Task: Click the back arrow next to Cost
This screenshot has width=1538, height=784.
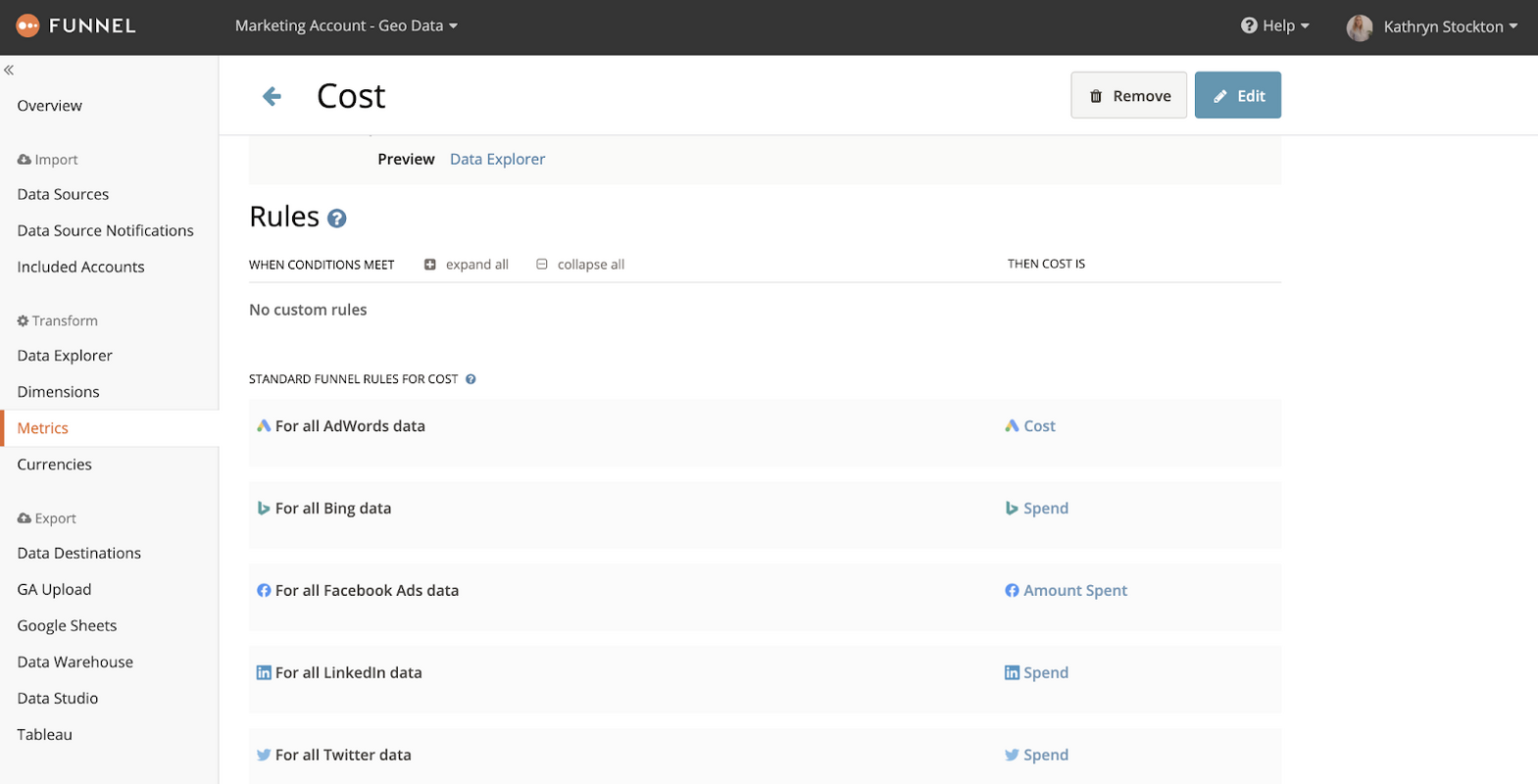Action: (x=273, y=96)
